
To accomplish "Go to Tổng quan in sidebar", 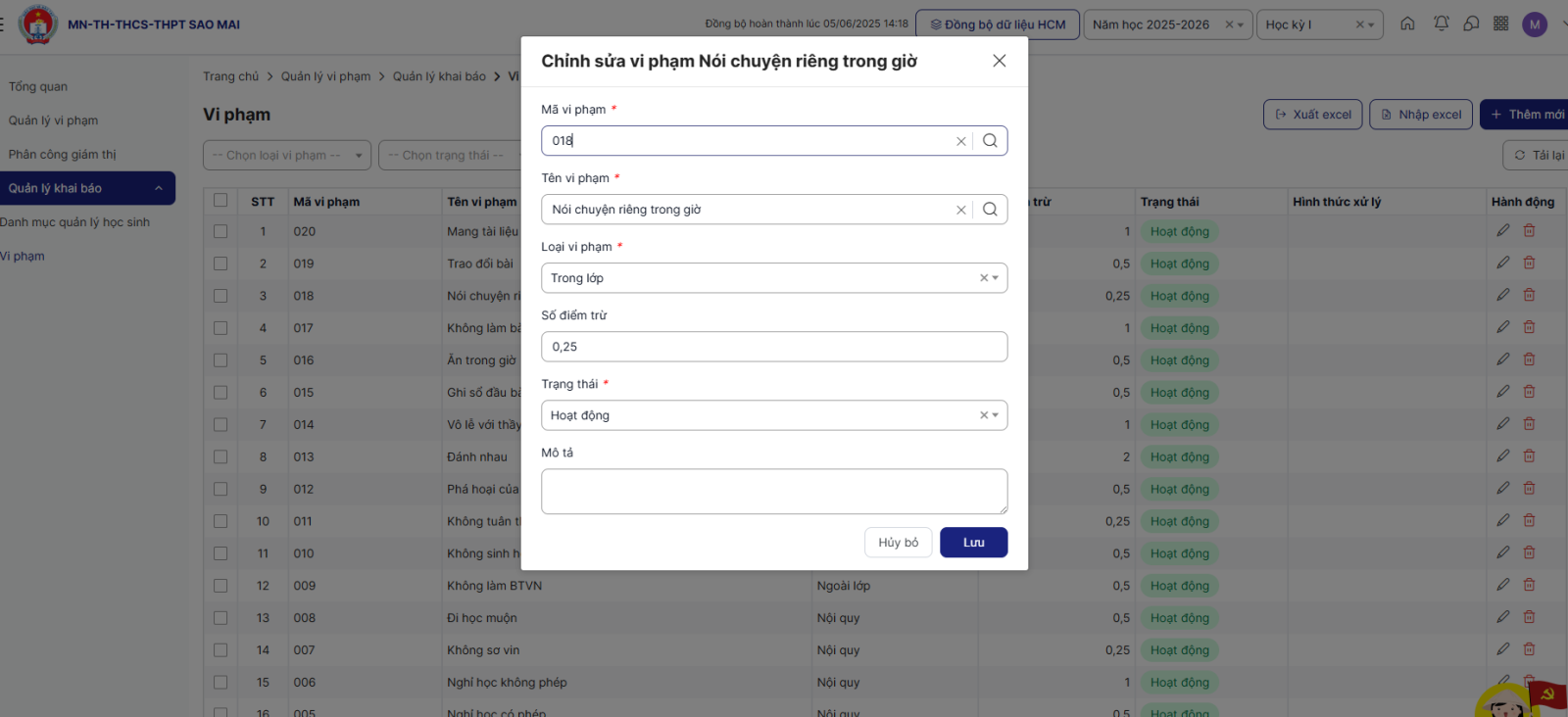I will coord(38,87).
